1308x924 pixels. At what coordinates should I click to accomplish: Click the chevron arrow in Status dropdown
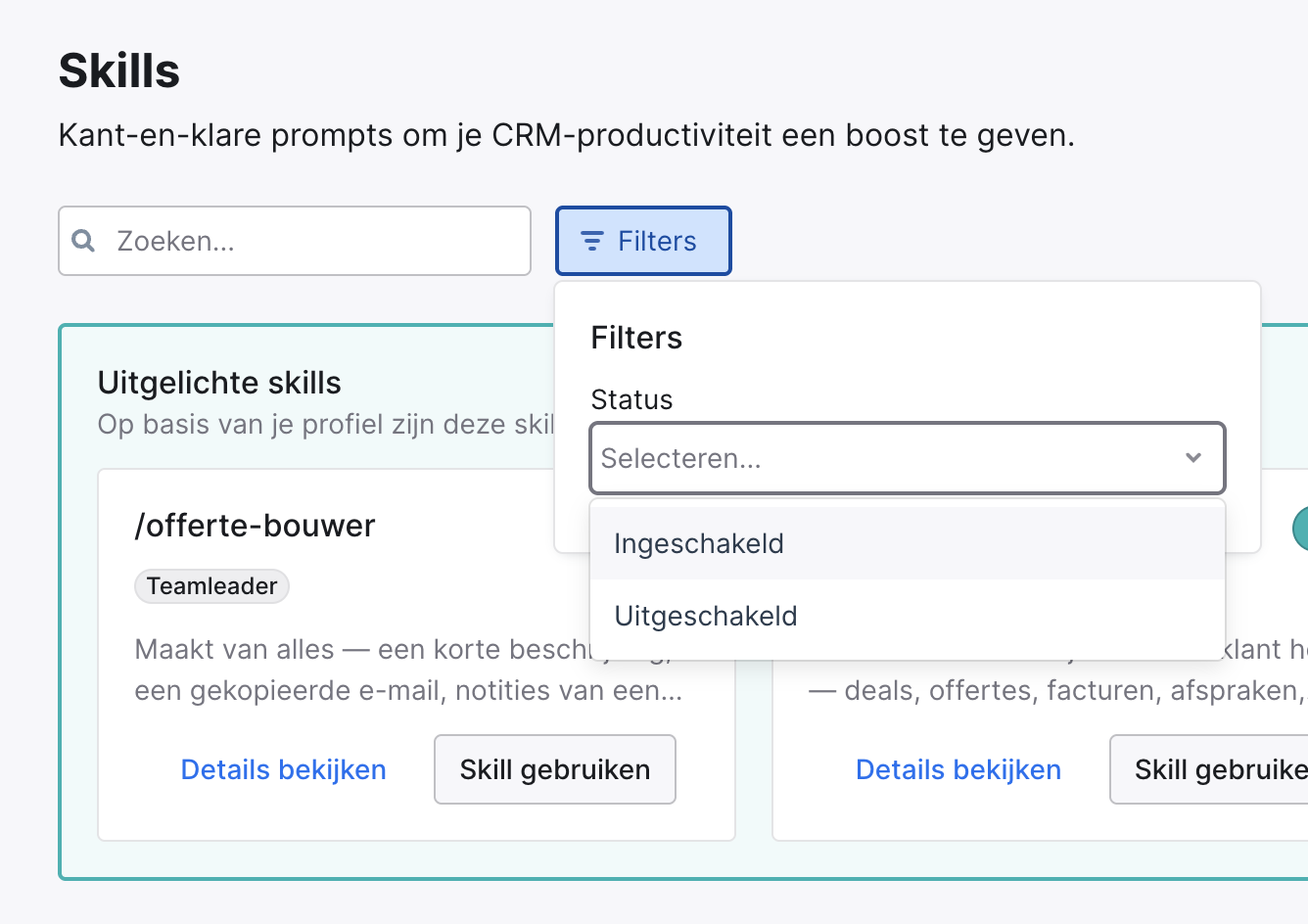tap(1192, 458)
